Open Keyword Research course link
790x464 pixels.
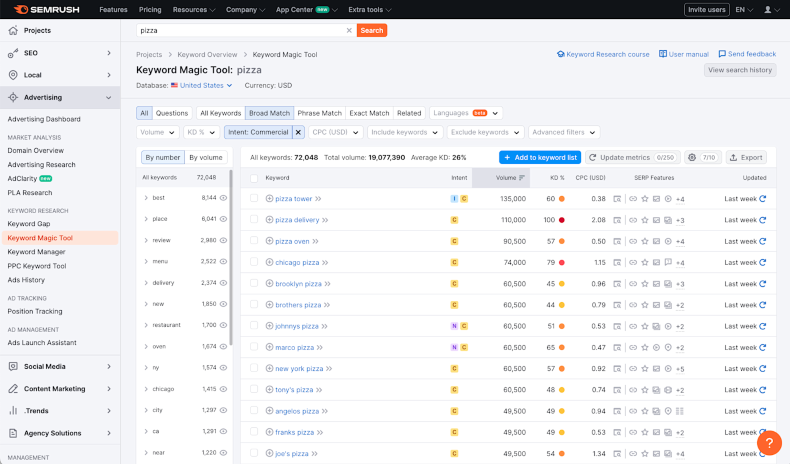[603, 54]
